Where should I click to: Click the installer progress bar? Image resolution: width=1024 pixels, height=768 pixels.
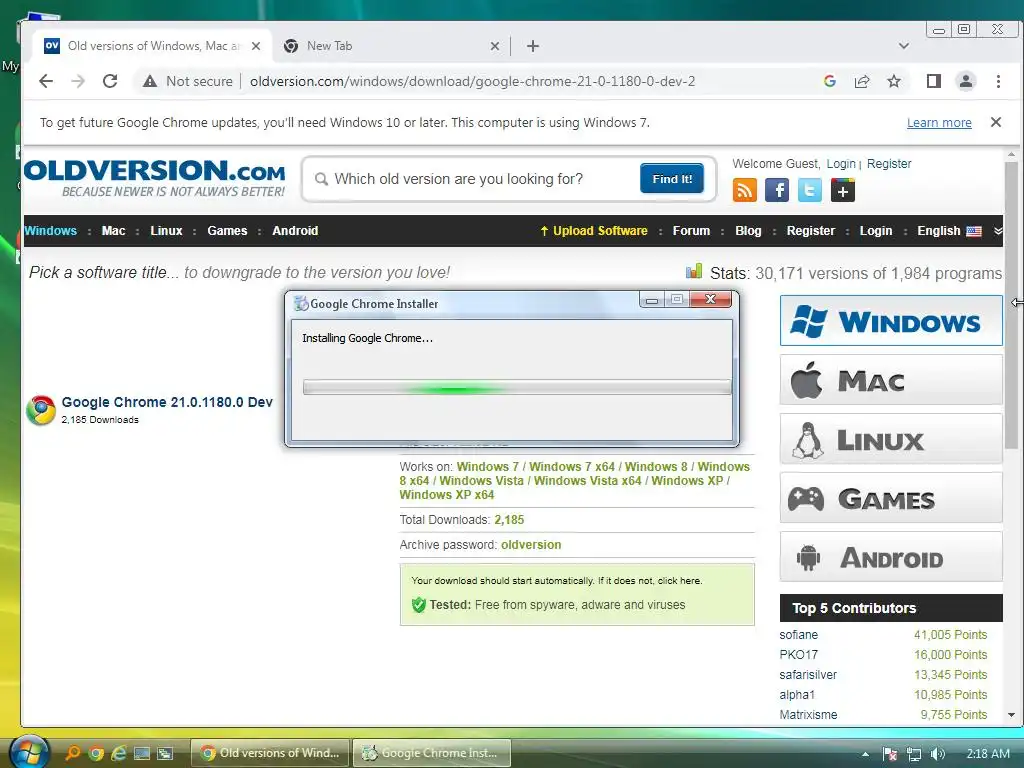click(517, 387)
